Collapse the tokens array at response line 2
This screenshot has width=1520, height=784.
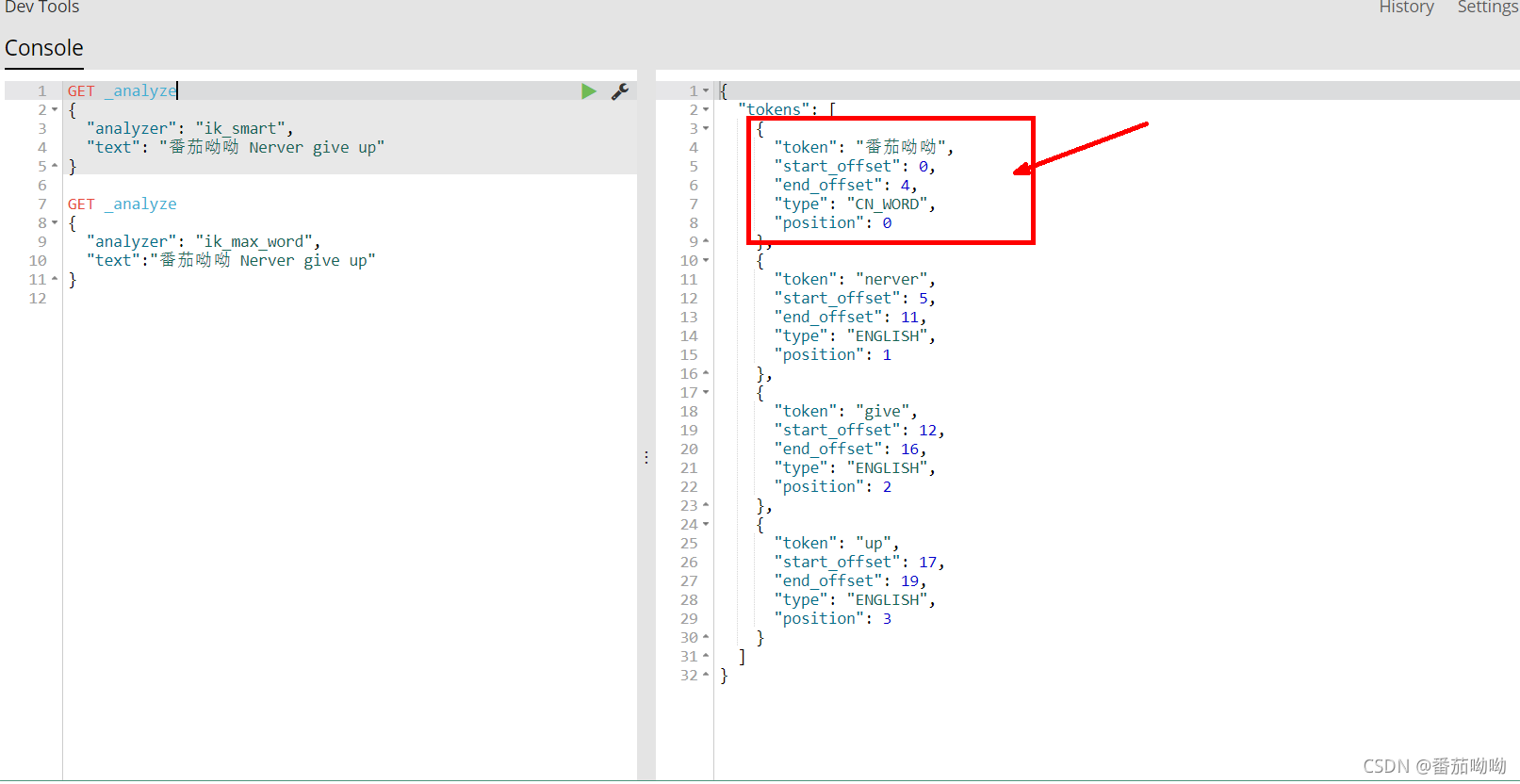[x=706, y=110]
